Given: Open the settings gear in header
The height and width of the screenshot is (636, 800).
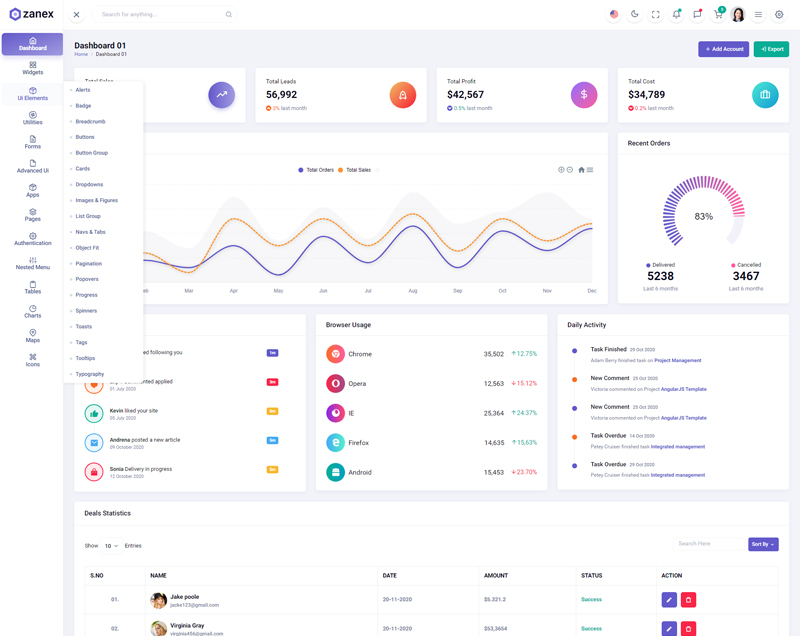Looking at the screenshot, I should tap(779, 14).
